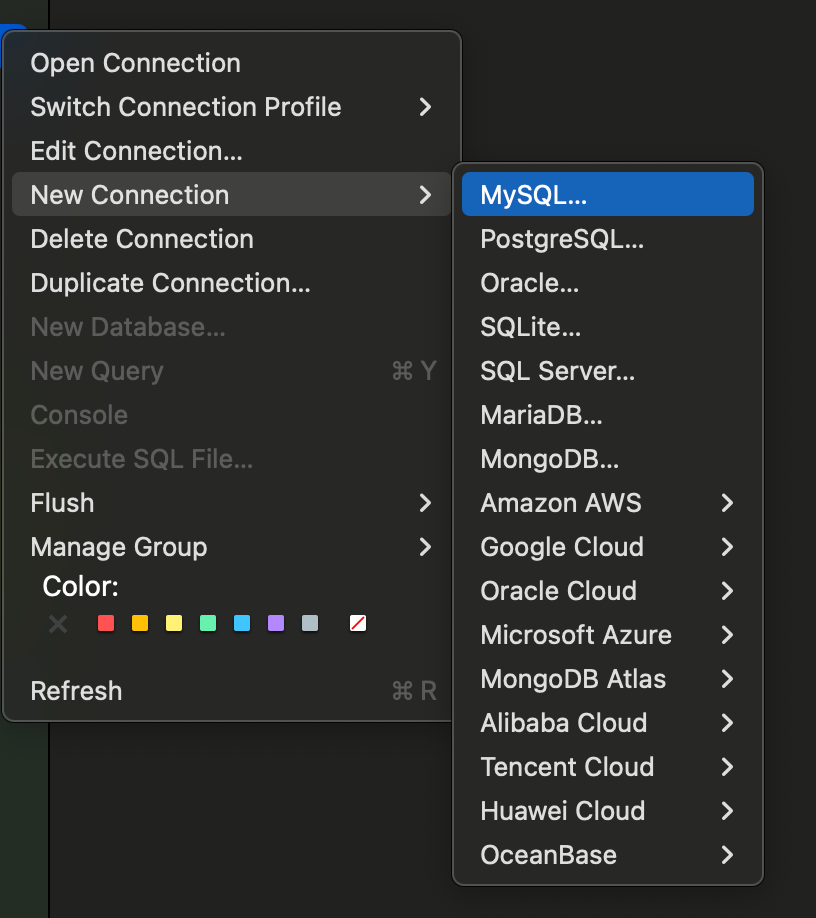Select the green color swatch

tap(208, 624)
